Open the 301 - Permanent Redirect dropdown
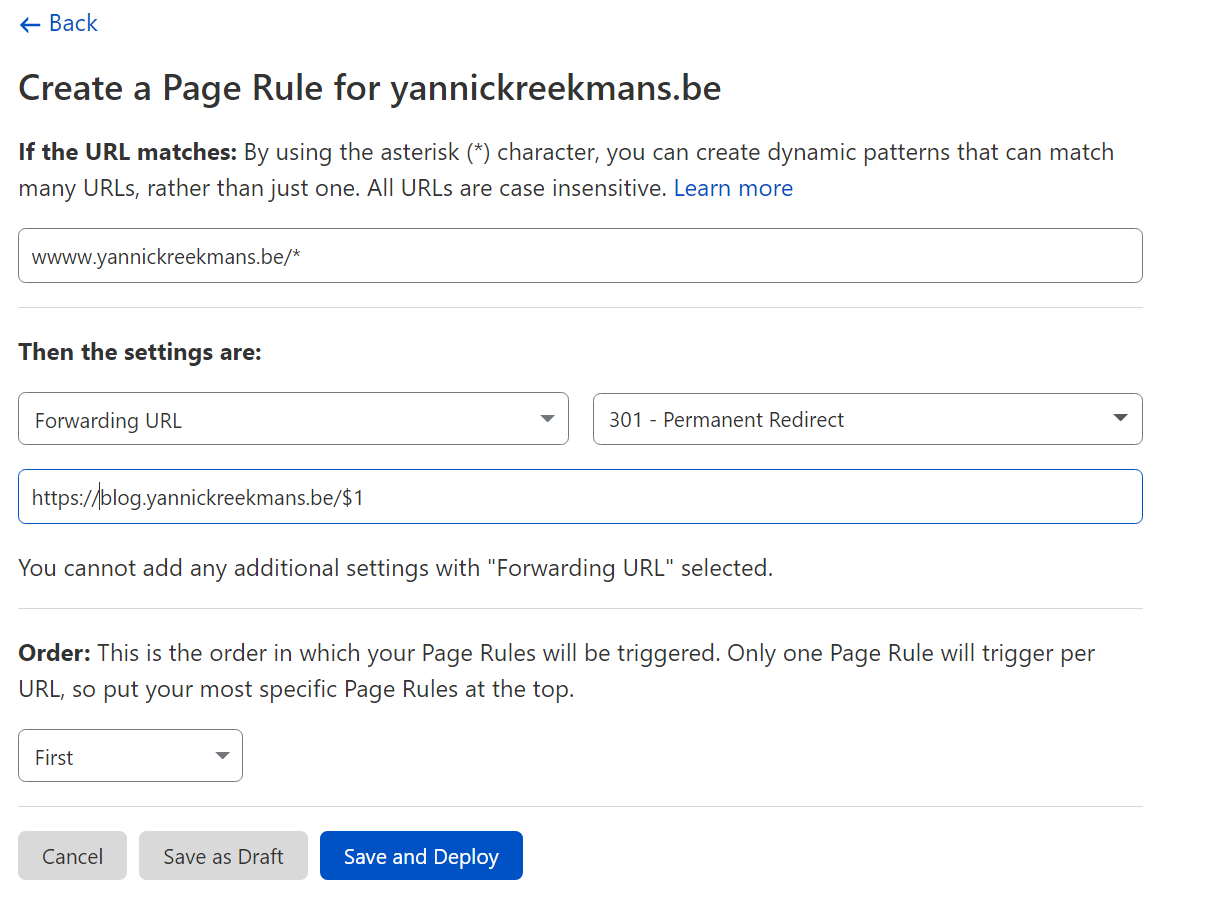Viewport: 1220px width, 919px height. (x=850, y=420)
